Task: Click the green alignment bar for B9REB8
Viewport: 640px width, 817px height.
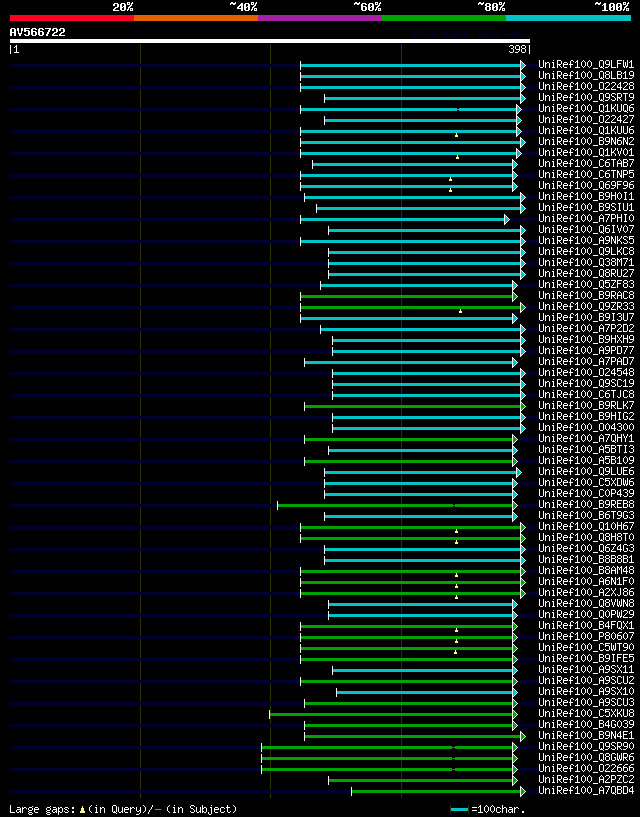Action: click(398, 505)
